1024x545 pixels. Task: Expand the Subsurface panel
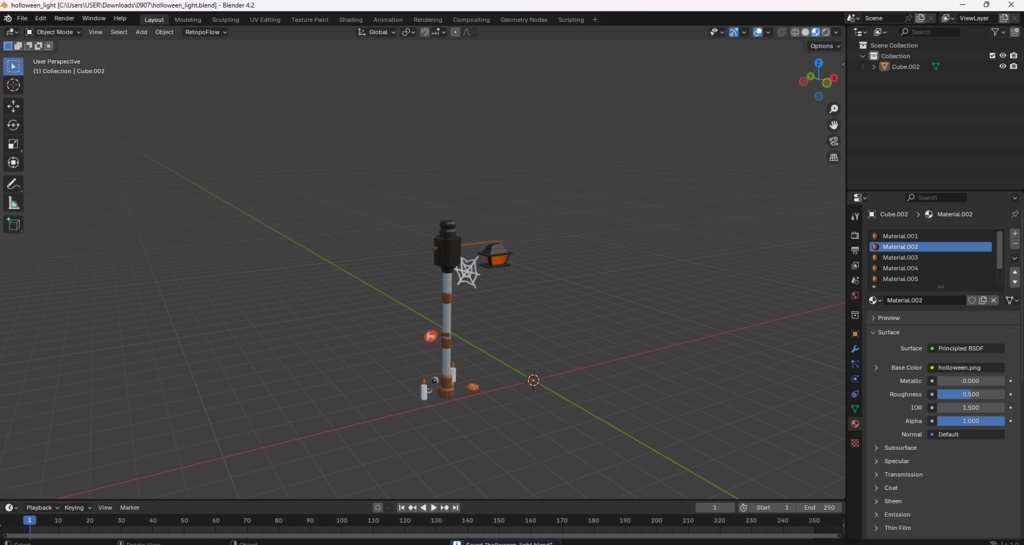[x=900, y=448]
